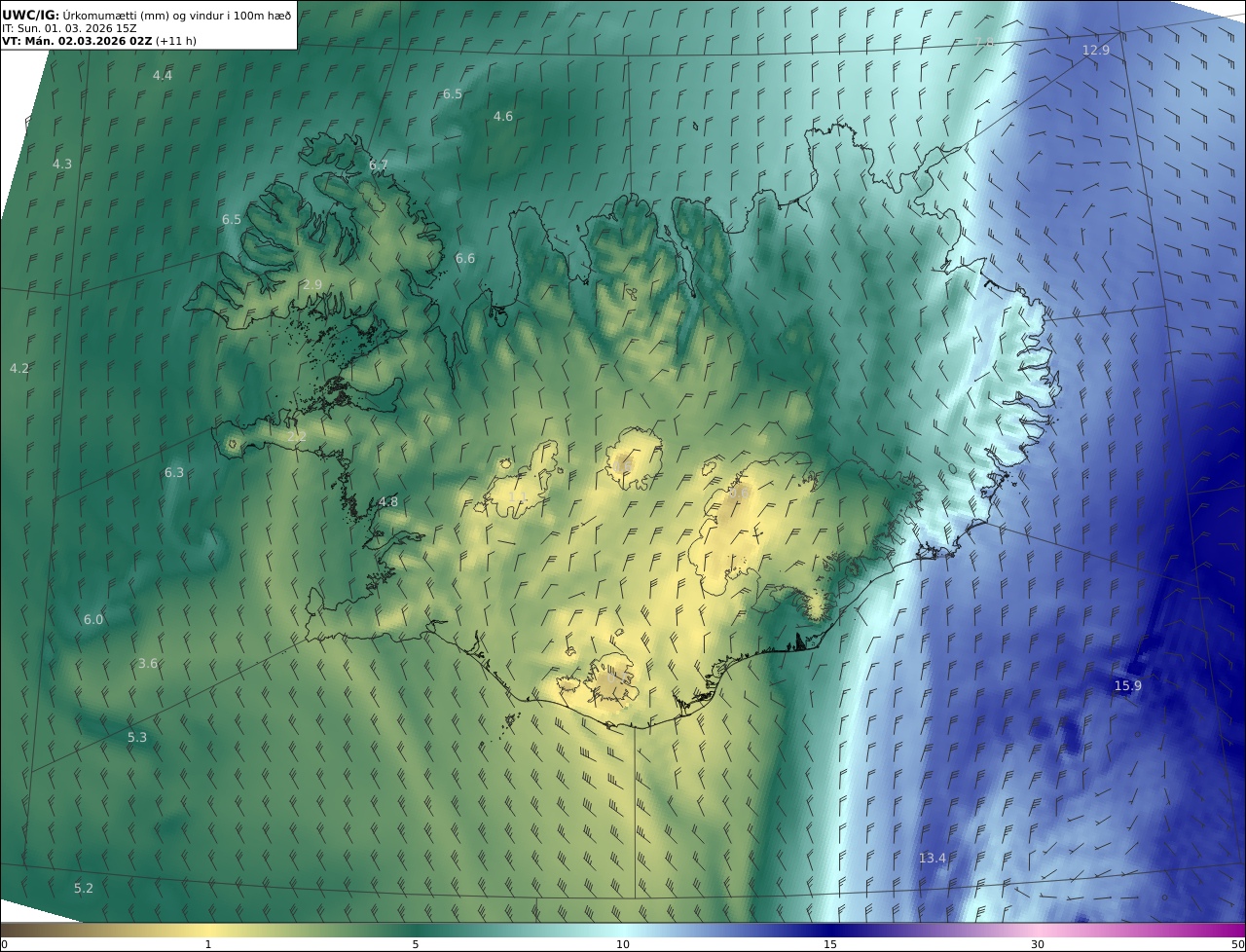Click the 2.2 value on Snæfellsnes
The height and width of the screenshot is (952, 1246).
296,436
